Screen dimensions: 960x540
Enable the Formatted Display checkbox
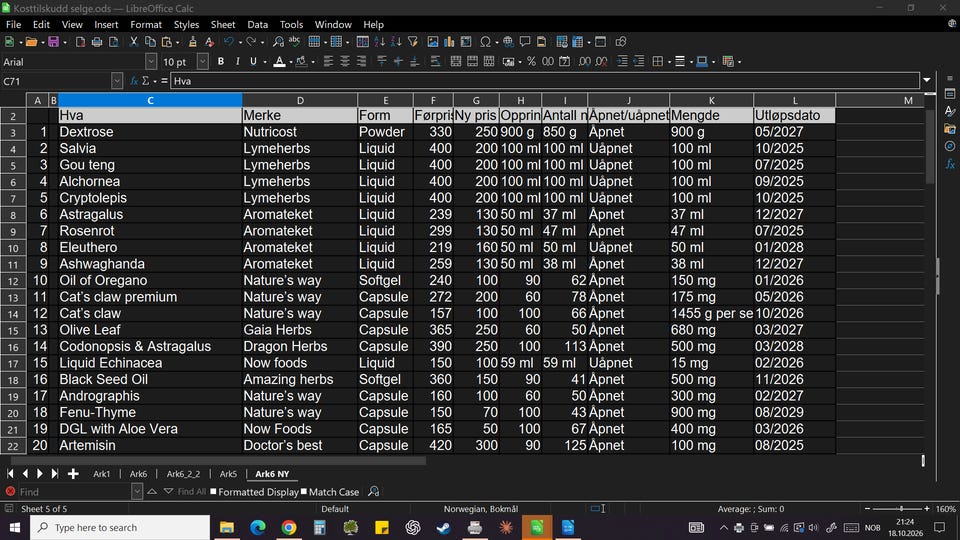214,492
